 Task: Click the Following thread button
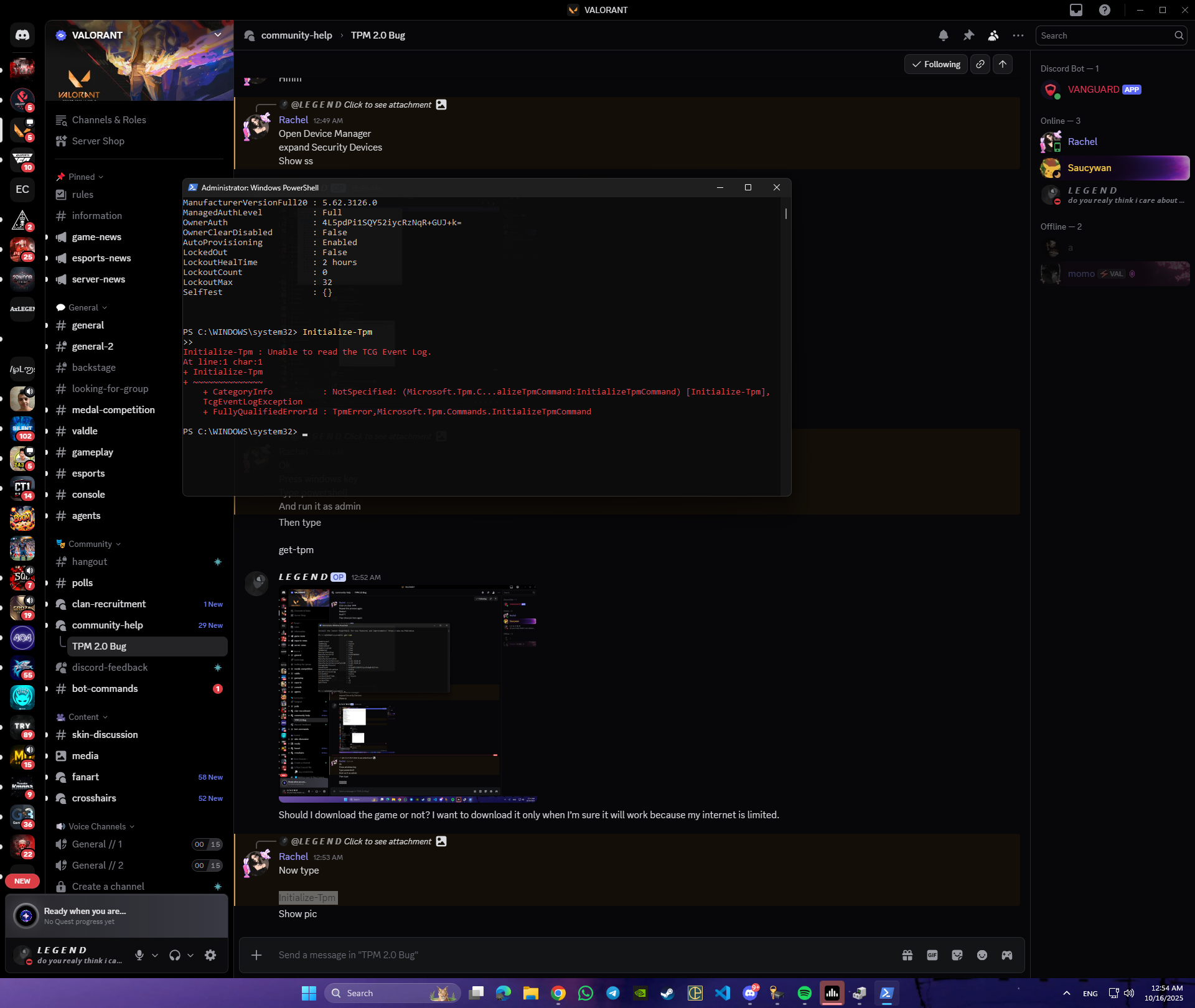(x=935, y=64)
